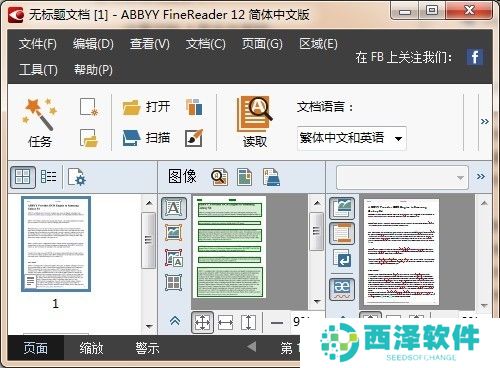This screenshot has height=368, width=500.
Task: Open the 任务 wizard wand icon
Action: click(x=39, y=114)
